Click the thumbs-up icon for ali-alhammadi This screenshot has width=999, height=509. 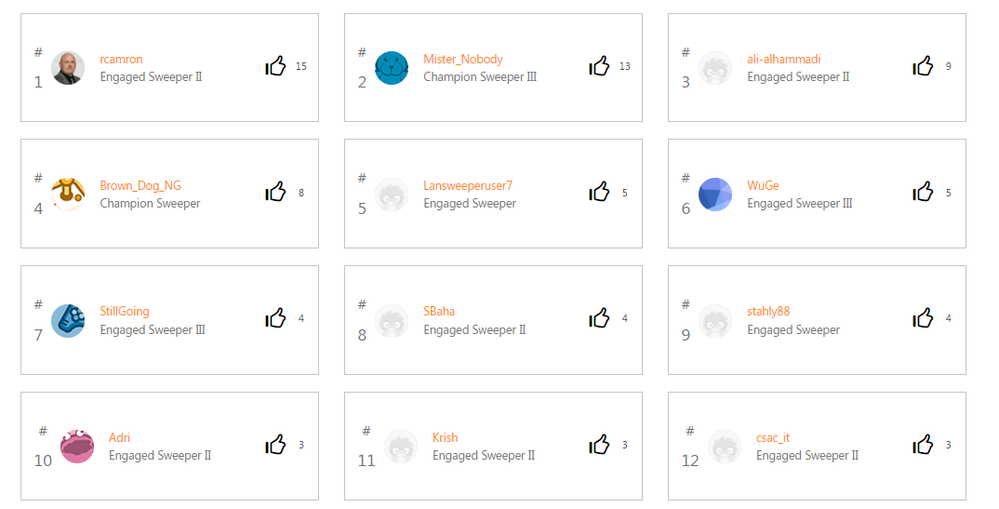point(923,67)
